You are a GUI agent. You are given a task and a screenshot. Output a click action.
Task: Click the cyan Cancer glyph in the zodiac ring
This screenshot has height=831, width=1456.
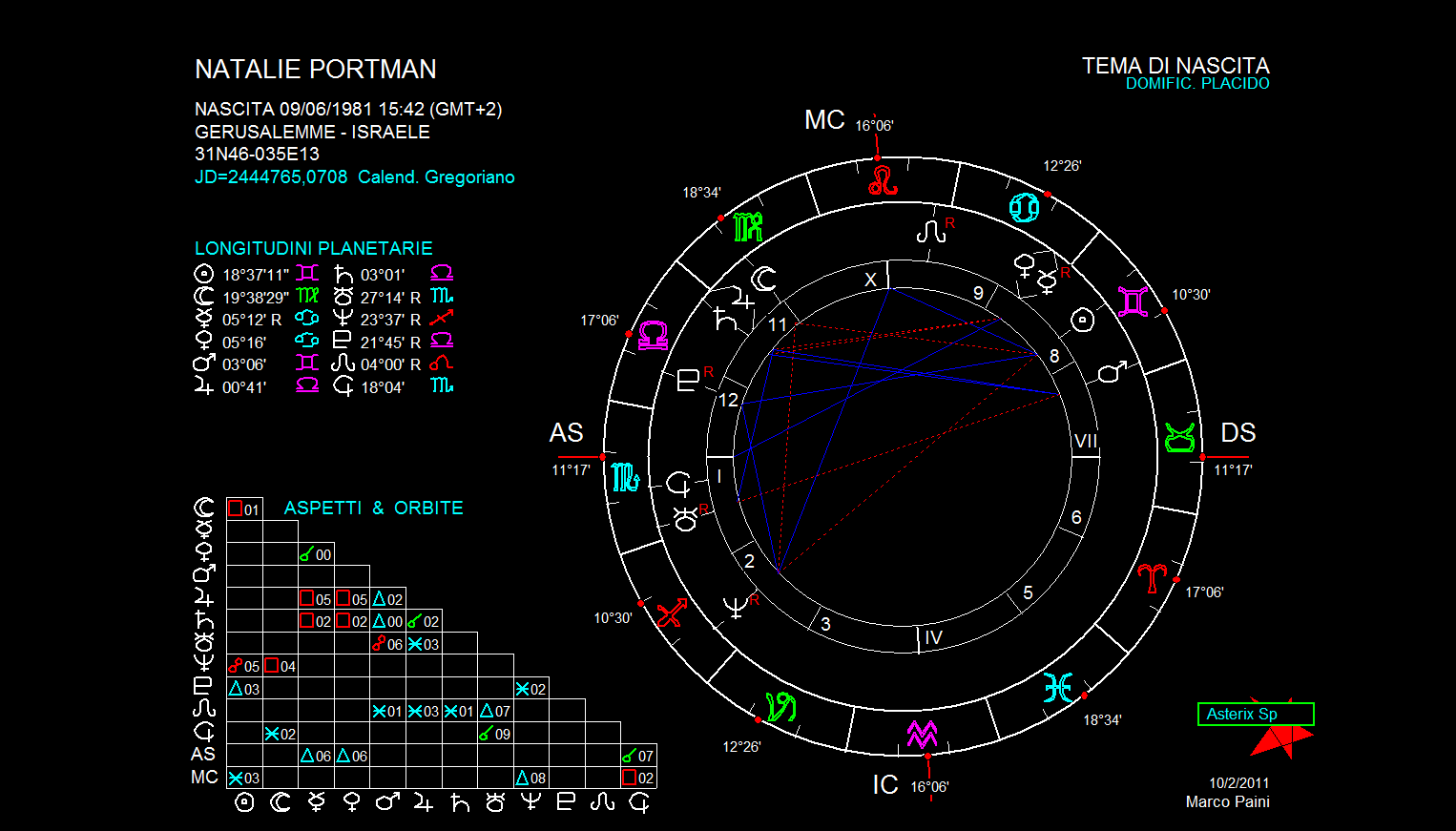(1025, 207)
